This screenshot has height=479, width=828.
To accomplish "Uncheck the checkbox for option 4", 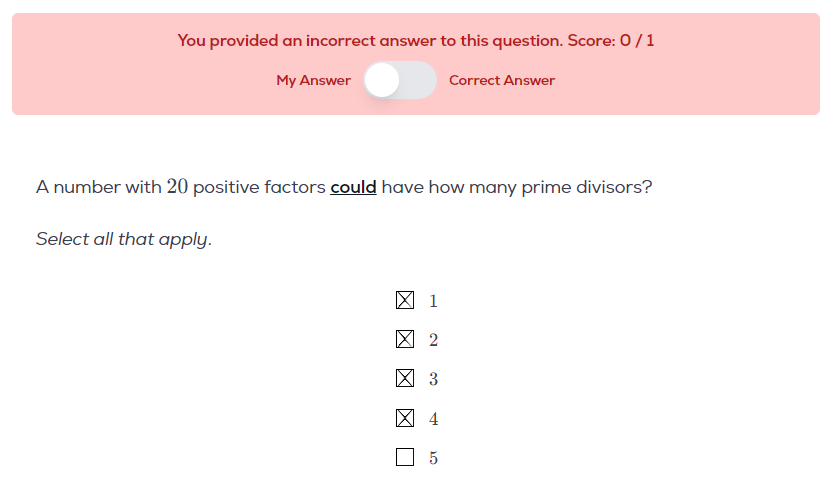I will [405, 418].
